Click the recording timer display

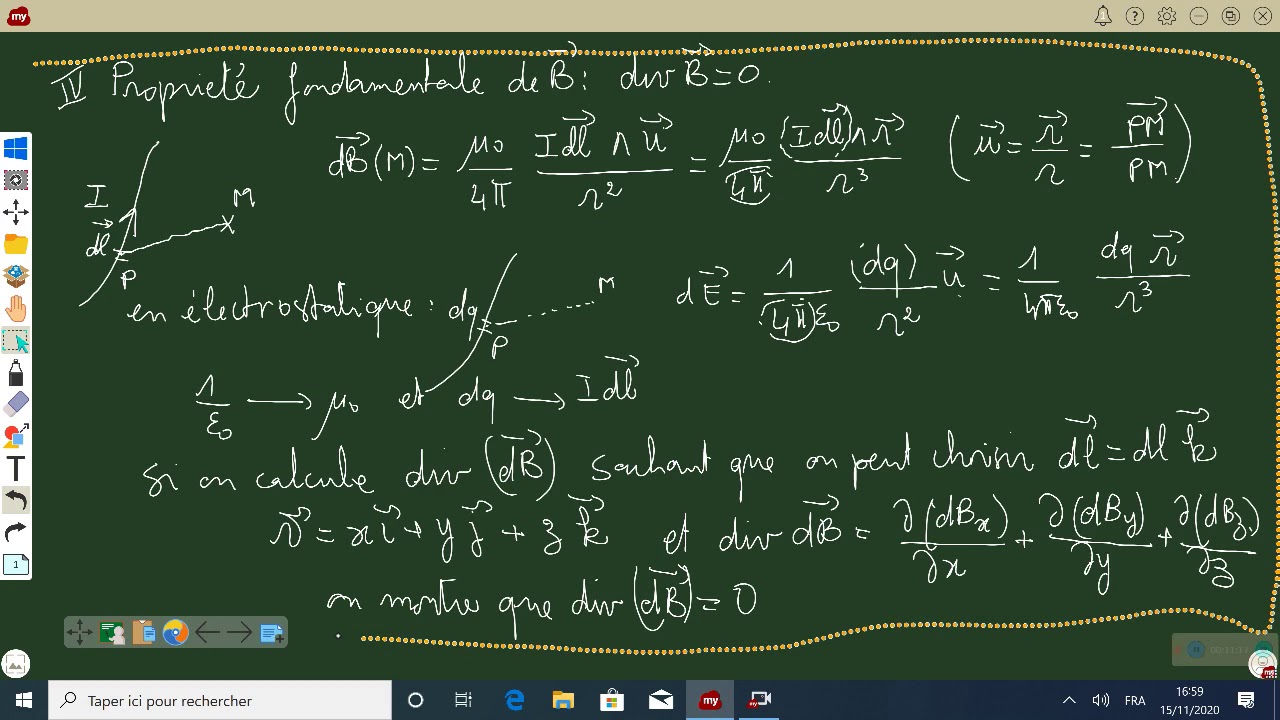point(1230,650)
